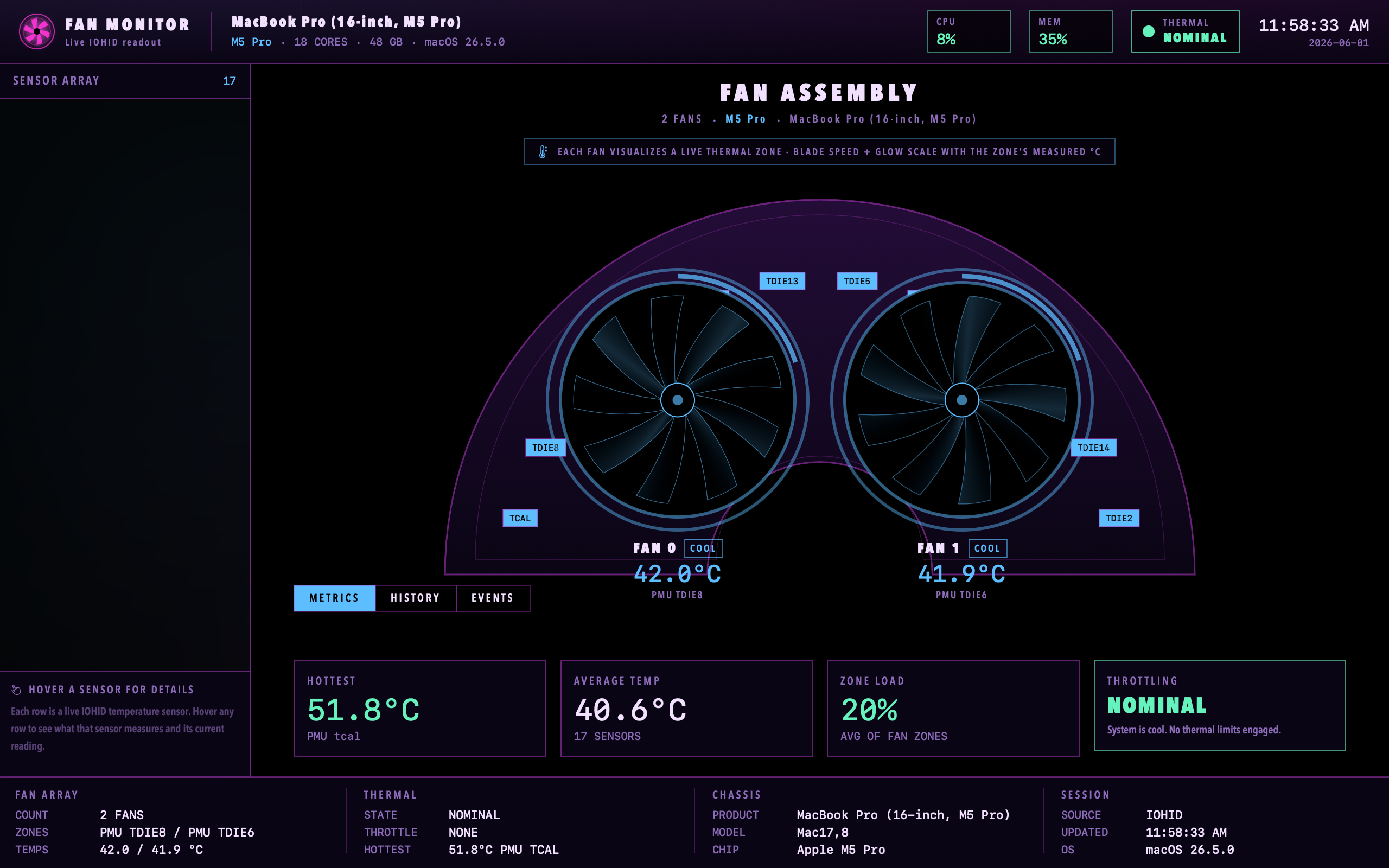
Task: Click the PMU tcal label in Hottest card
Action: tap(334, 737)
